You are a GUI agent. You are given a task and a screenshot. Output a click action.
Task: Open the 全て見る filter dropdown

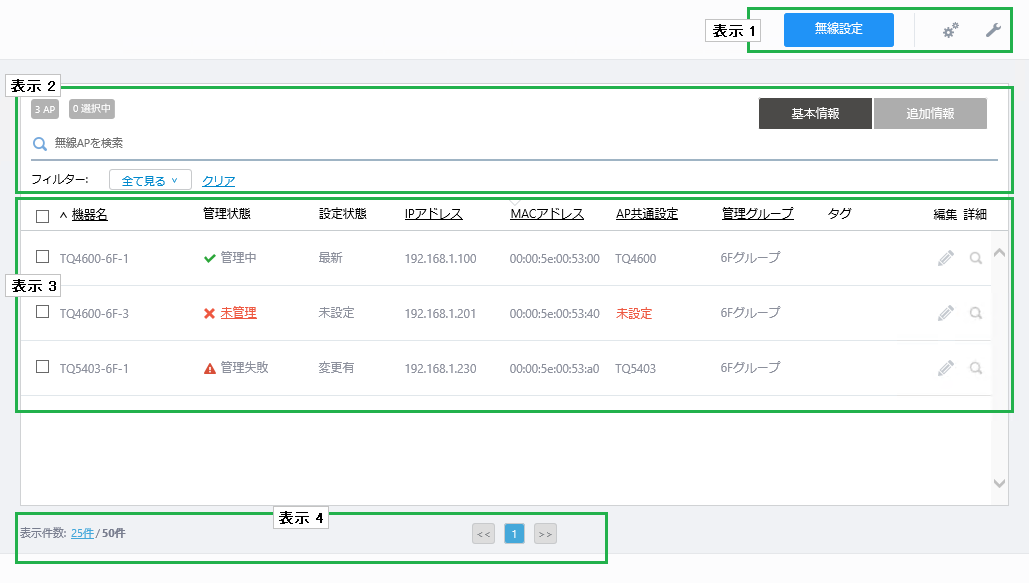coord(150,180)
